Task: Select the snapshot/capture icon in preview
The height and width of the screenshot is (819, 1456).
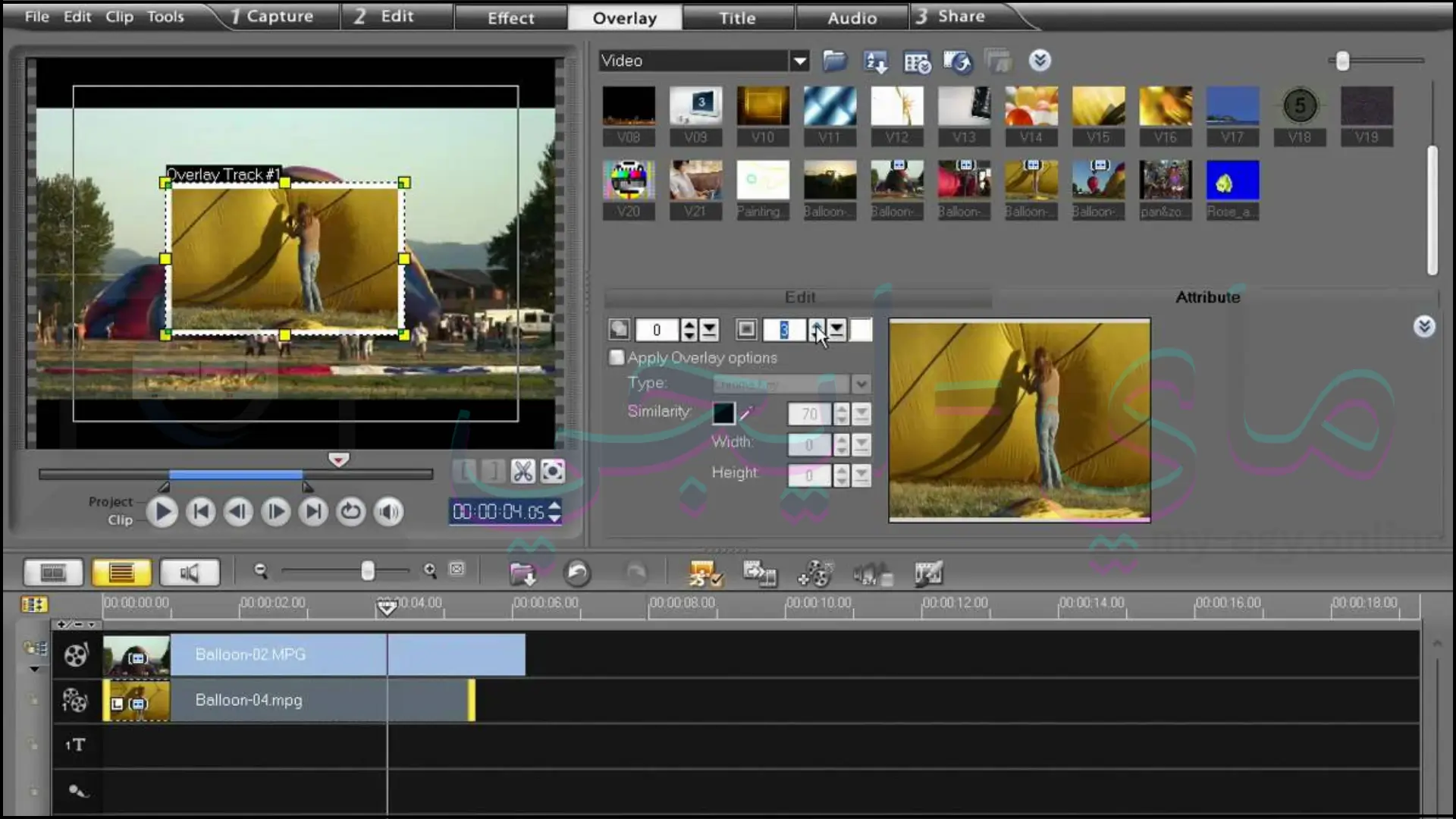Action: (553, 471)
